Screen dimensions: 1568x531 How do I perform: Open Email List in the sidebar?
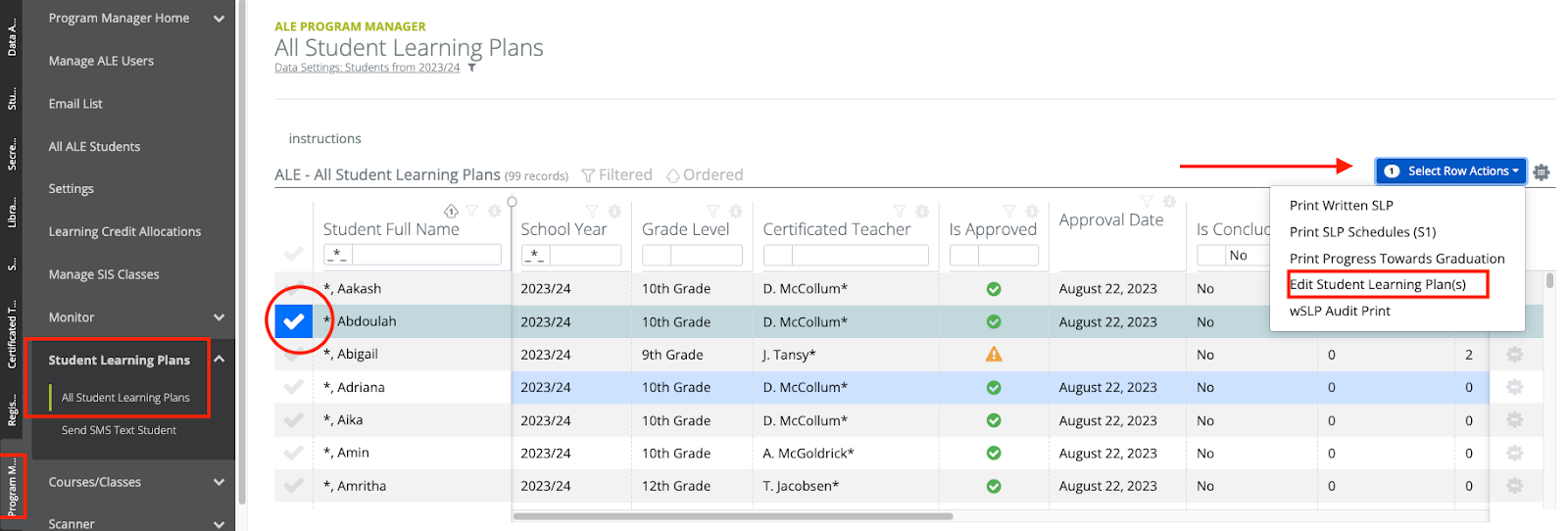pos(75,104)
